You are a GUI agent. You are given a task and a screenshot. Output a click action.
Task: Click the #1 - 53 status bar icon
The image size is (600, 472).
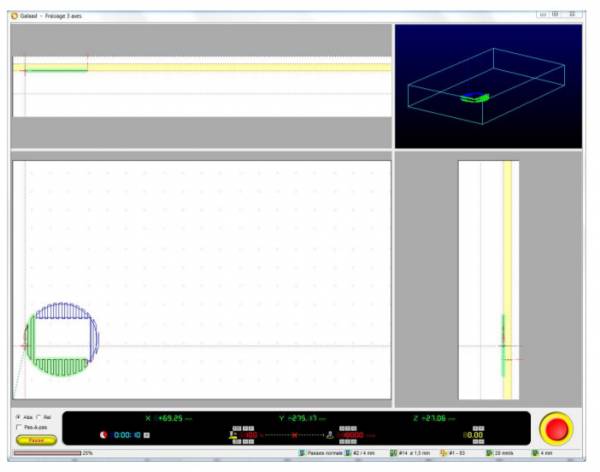(443, 453)
